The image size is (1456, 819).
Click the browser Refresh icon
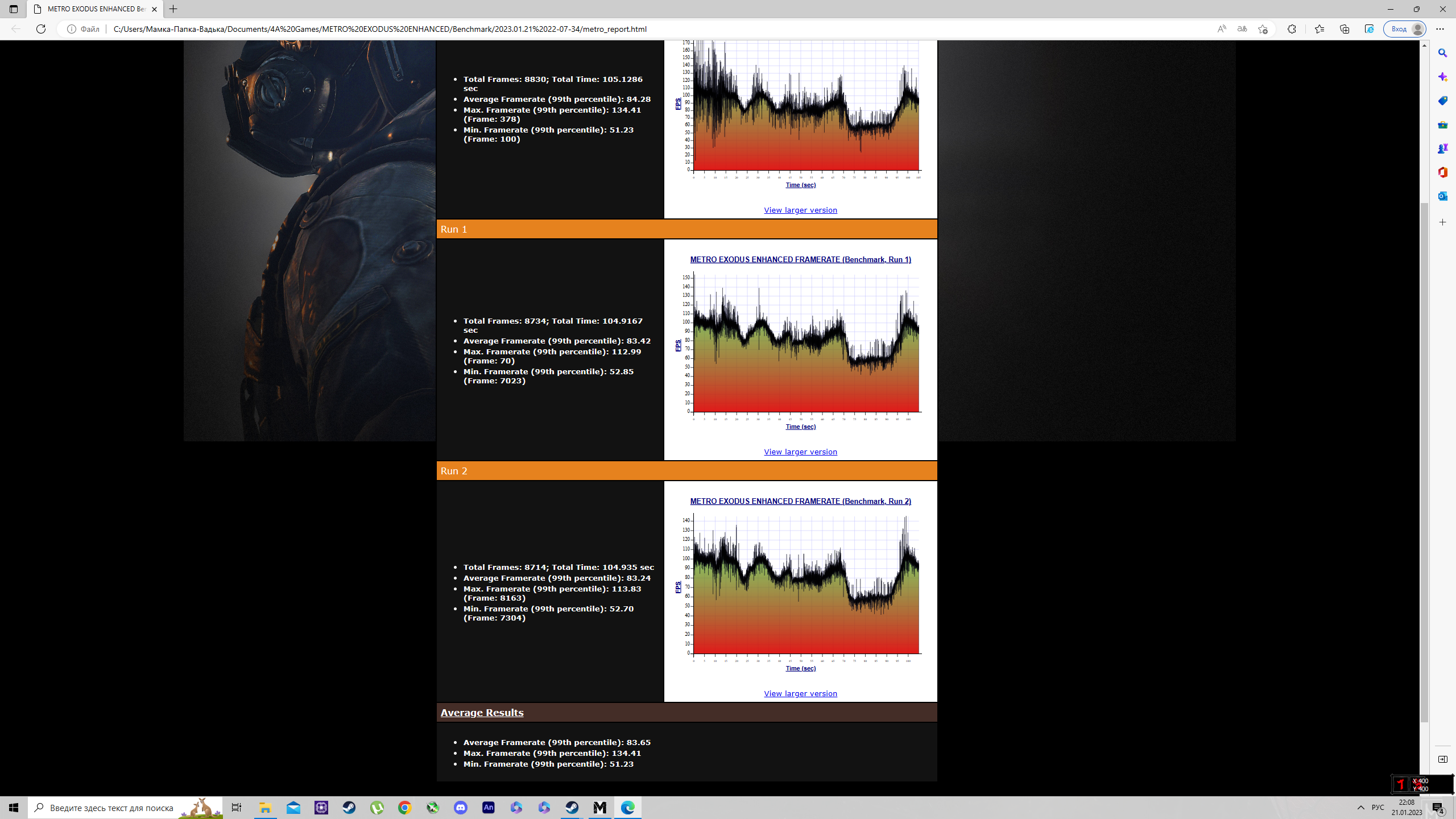pos(41,29)
